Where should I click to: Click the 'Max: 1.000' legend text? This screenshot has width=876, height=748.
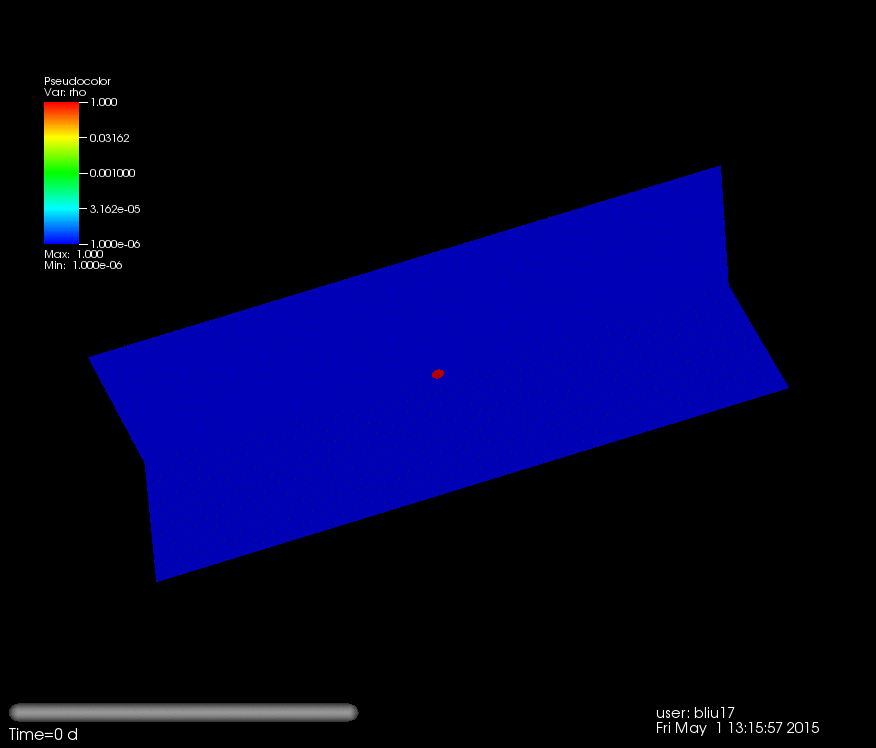(x=74, y=254)
